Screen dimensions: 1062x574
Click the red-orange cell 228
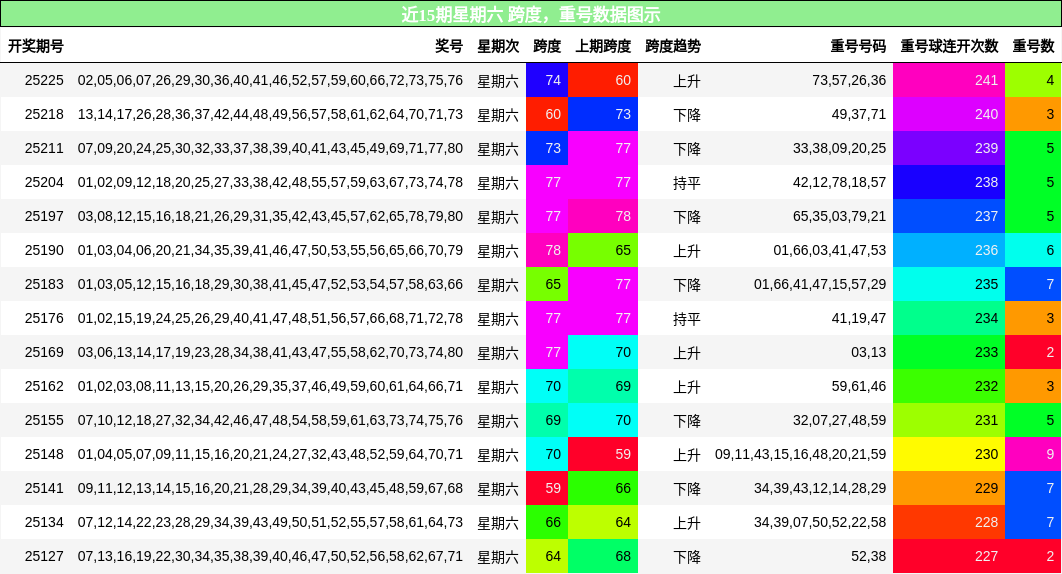tap(949, 522)
